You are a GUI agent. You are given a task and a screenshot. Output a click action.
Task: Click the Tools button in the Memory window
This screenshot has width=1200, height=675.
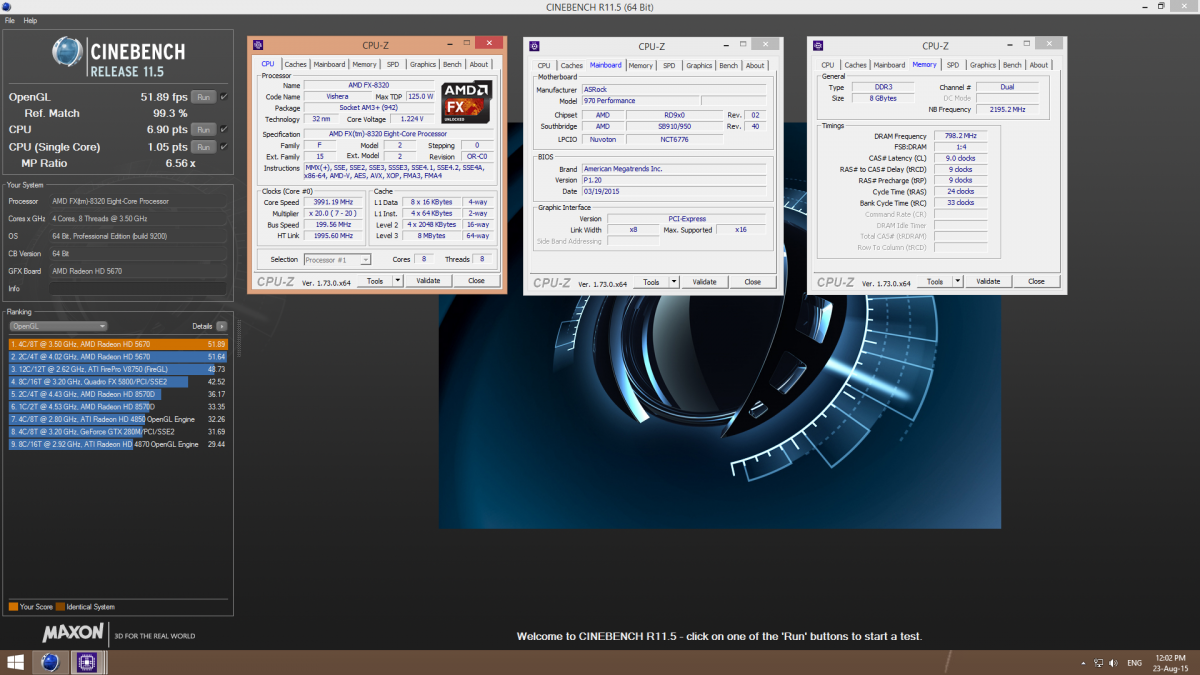934,282
